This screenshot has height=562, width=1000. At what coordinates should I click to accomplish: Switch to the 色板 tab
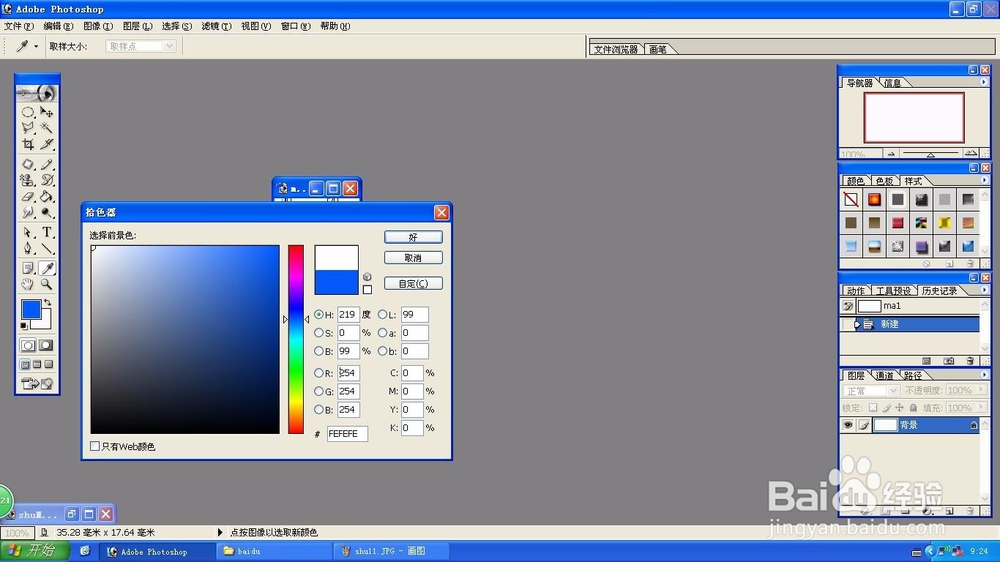pyautogui.click(x=884, y=181)
